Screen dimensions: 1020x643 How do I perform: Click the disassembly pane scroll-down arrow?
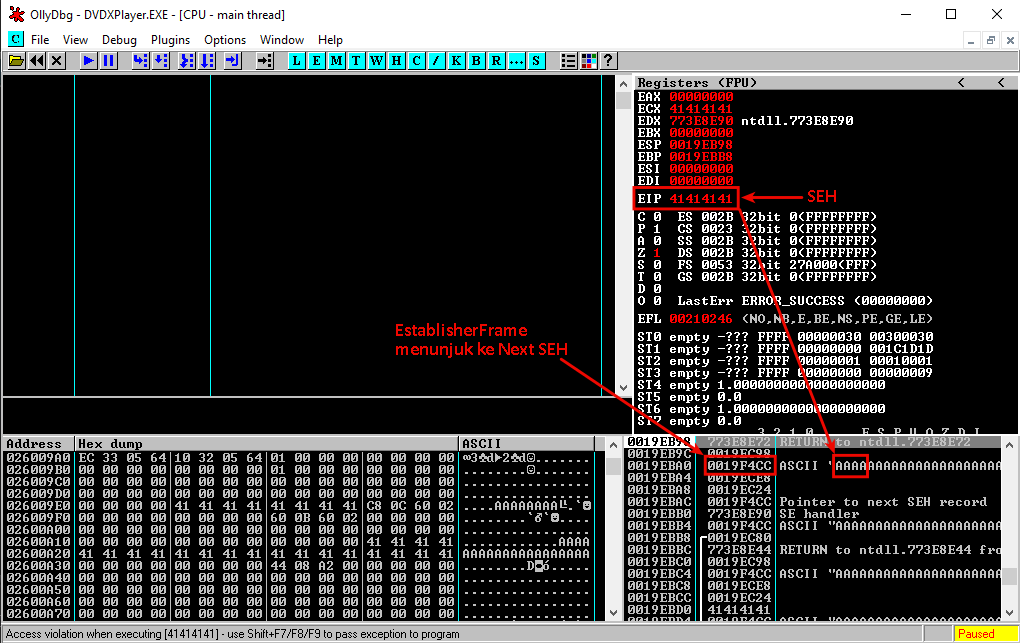coord(623,388)
